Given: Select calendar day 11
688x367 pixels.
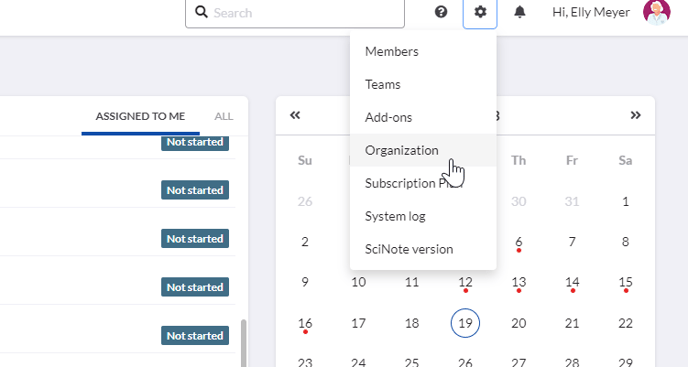Looking at the screenshot, I should [x=412, y=282].
